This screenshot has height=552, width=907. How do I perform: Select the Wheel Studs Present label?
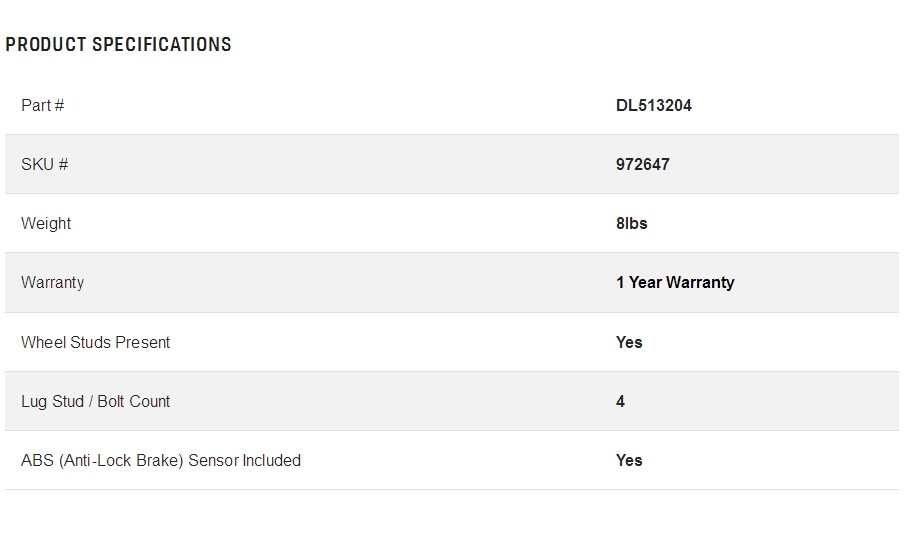point(95,343)
